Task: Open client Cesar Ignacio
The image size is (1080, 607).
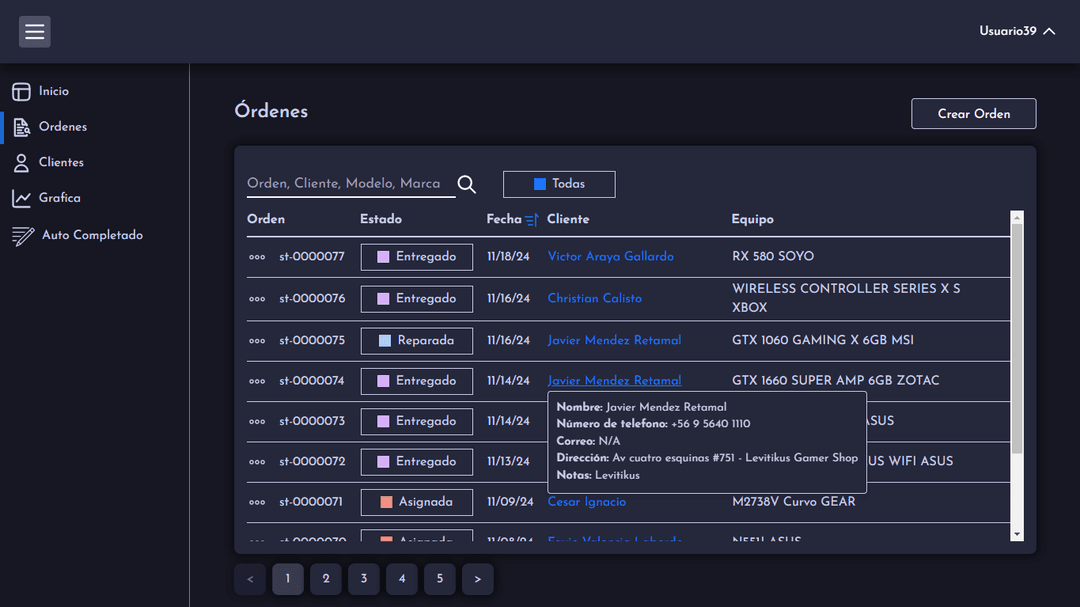Action: pos(587,502)
